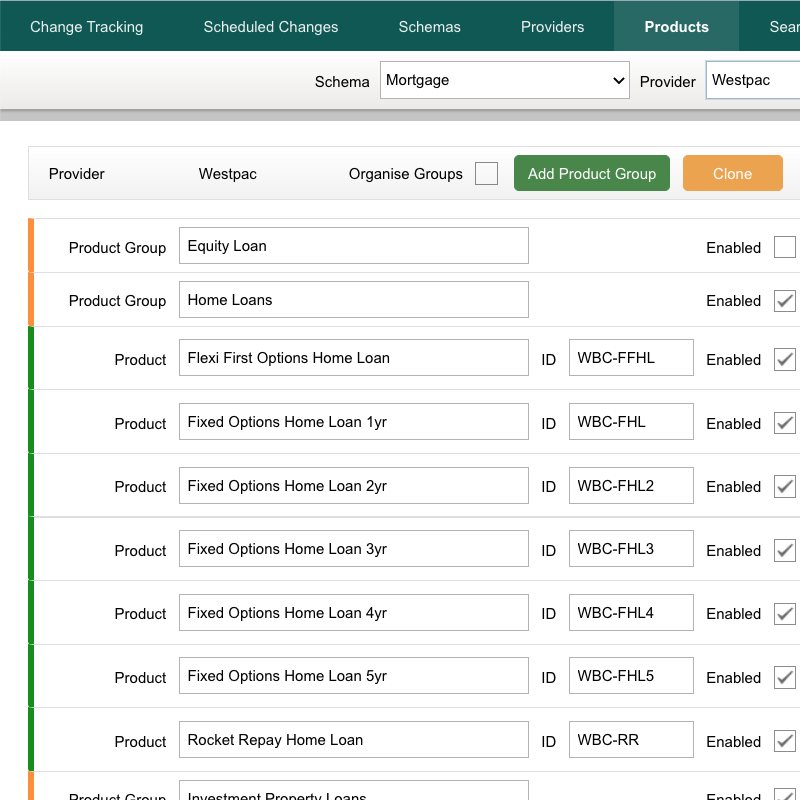Toggle Enabled for Fixed Options Home Loan 2yr
Image resolution: width=800 pixels, height=800 pixels.
(785, 486)
